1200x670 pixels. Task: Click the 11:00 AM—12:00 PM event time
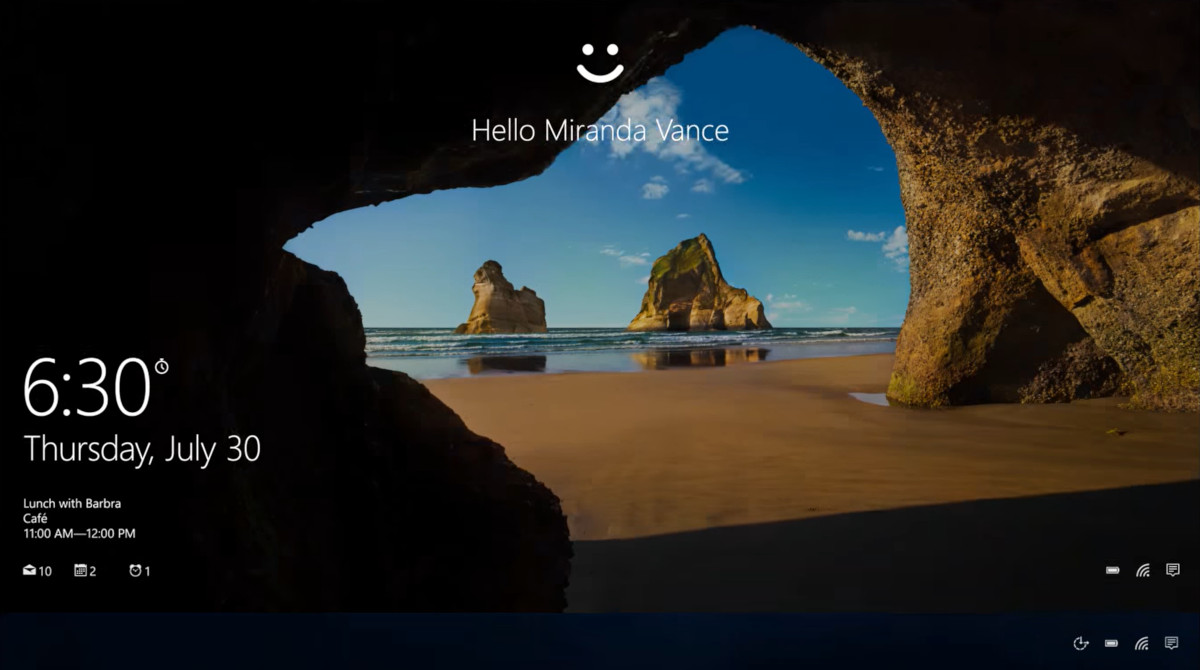click(x=79, y=534)
